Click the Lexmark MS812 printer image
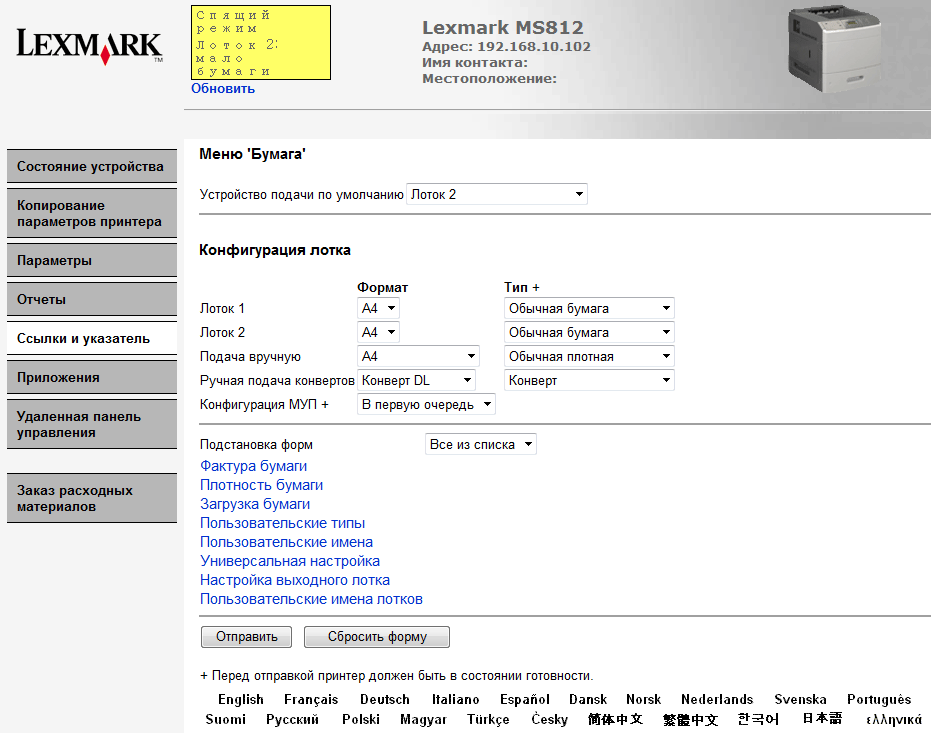 833,49
